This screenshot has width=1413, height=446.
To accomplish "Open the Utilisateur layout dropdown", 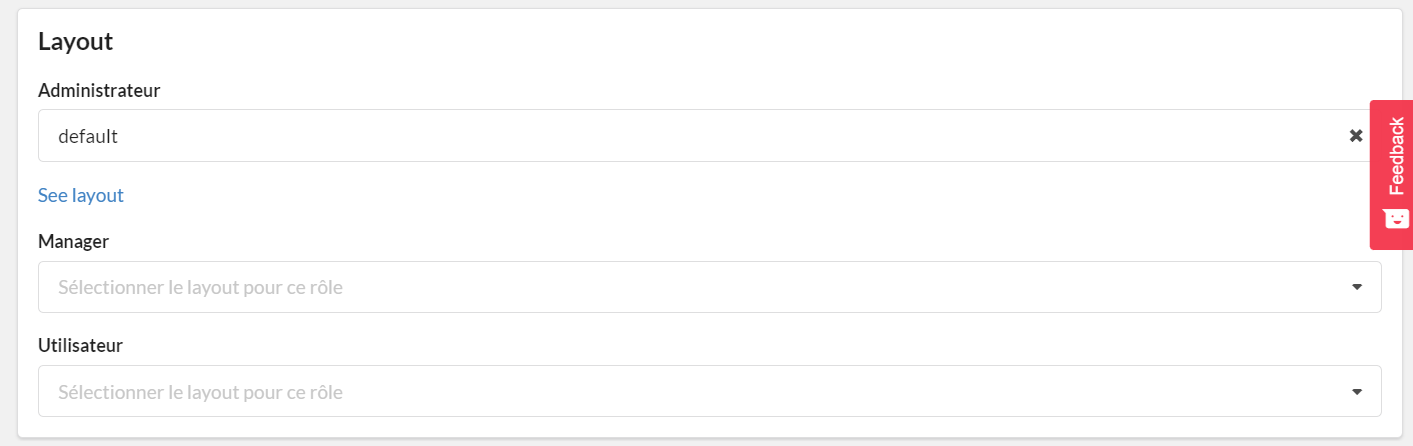I will tap(710, 391).
